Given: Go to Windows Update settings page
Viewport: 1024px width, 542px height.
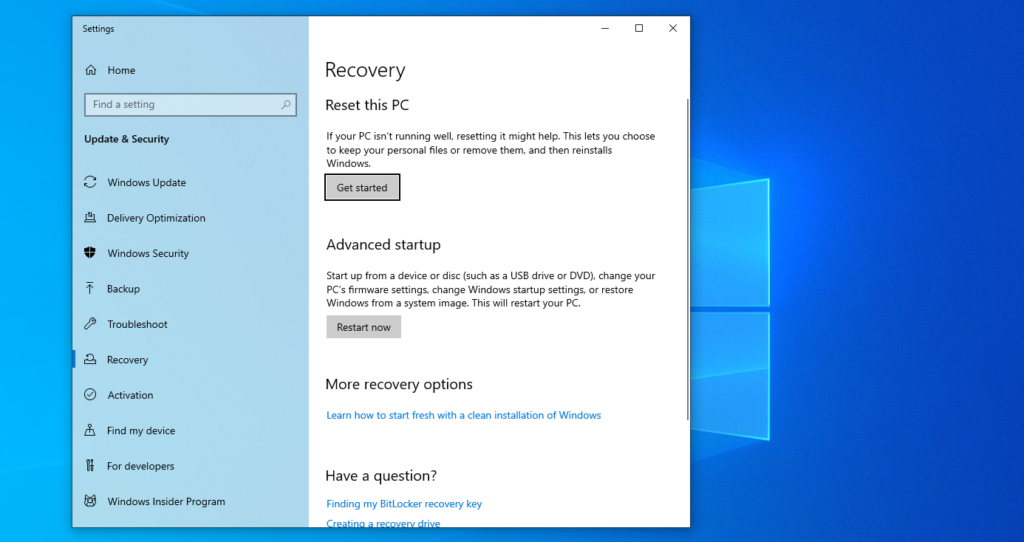Looking at the screenshot, I should 146,183.
